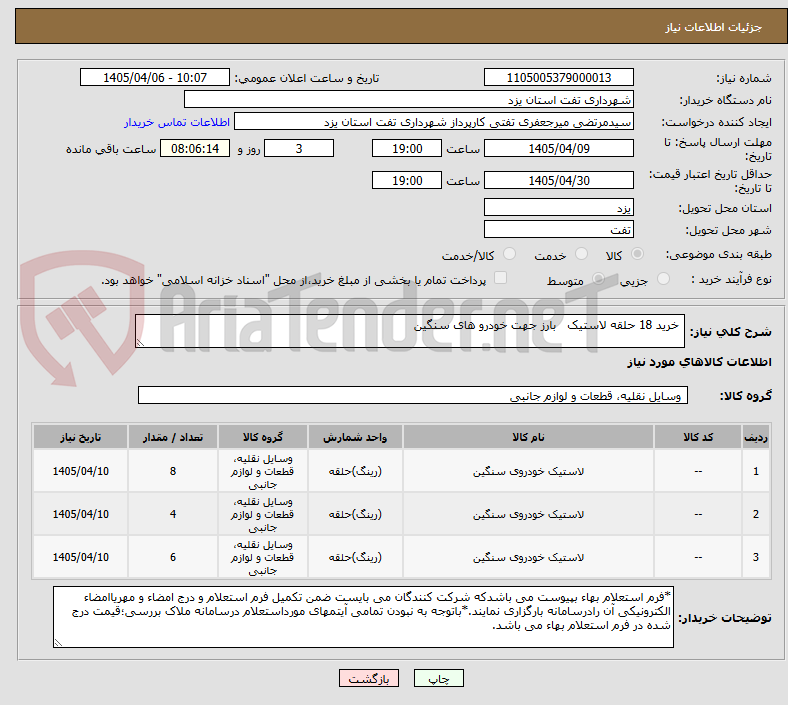Click the جزئیات اطلاعات نیاز header title
Image resolution: width=788 pixels, height=705 pixels.
pyautogui.click(x=714, y=27)
